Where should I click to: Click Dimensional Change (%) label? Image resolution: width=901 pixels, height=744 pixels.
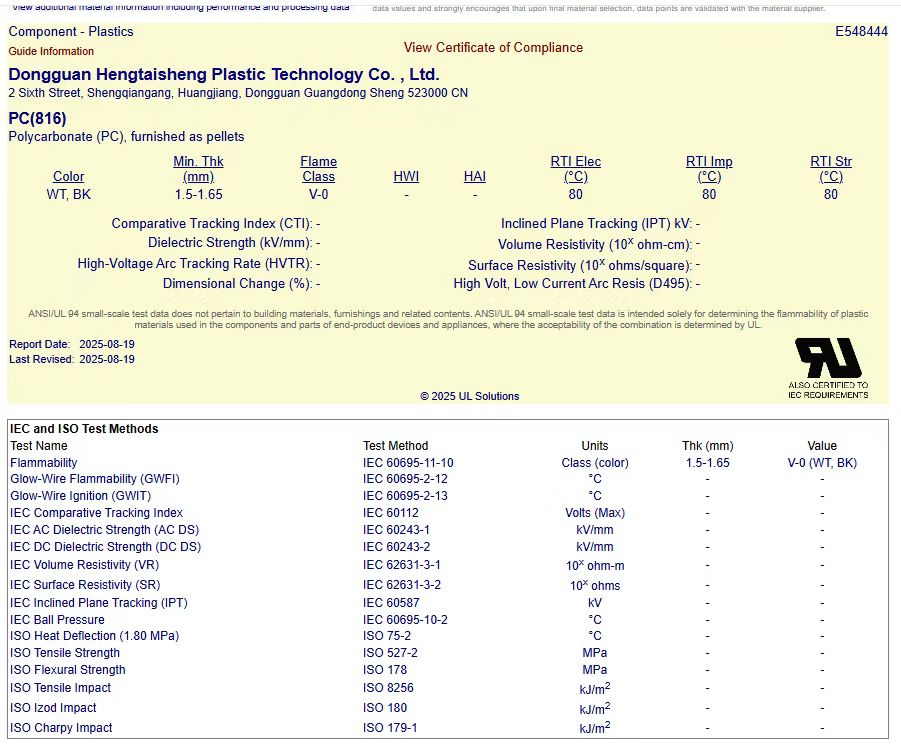pyautogui.click(x=238, y=283)
